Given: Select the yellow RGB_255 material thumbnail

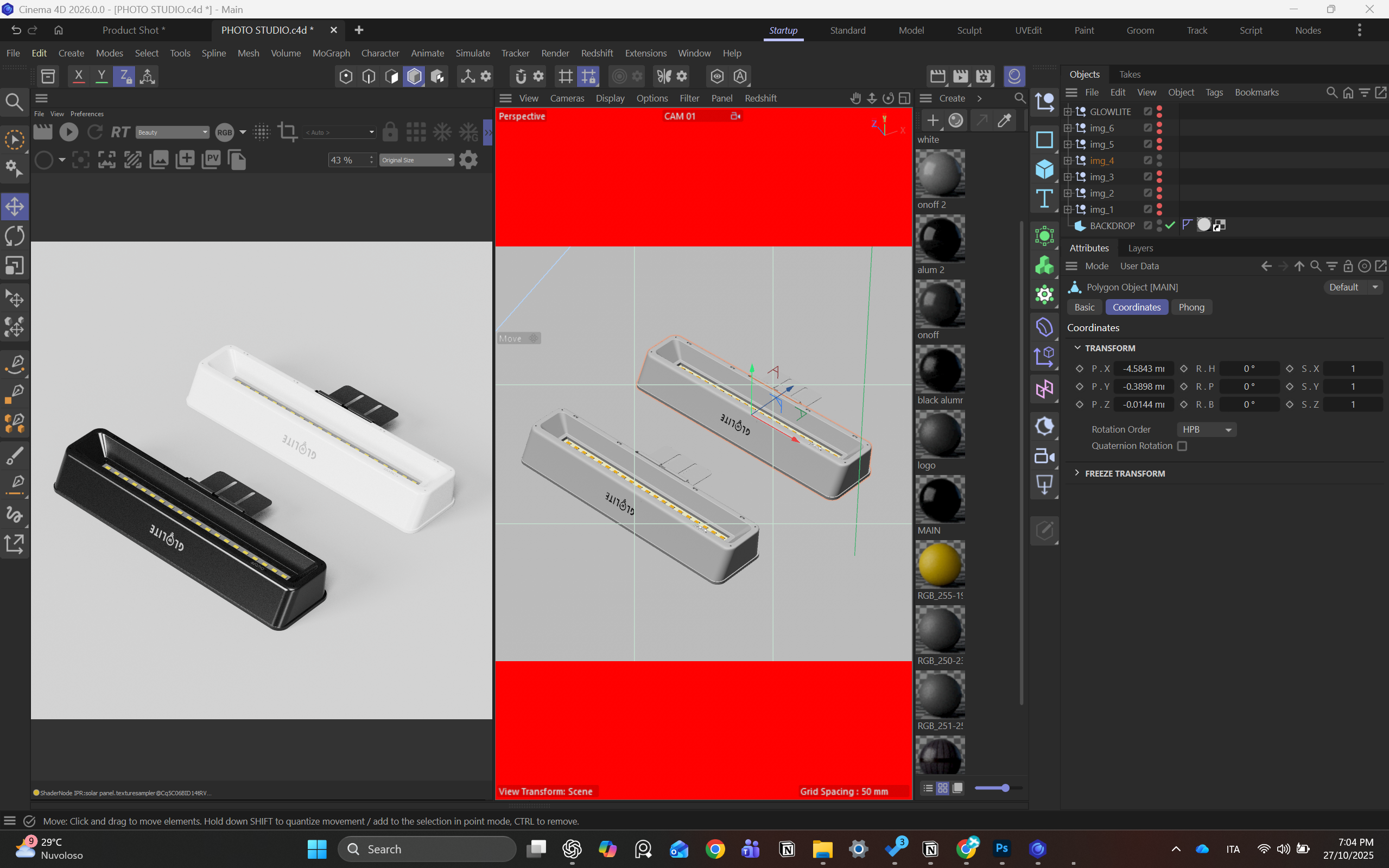Looking at the screenshot, I should tap(940, 565).
